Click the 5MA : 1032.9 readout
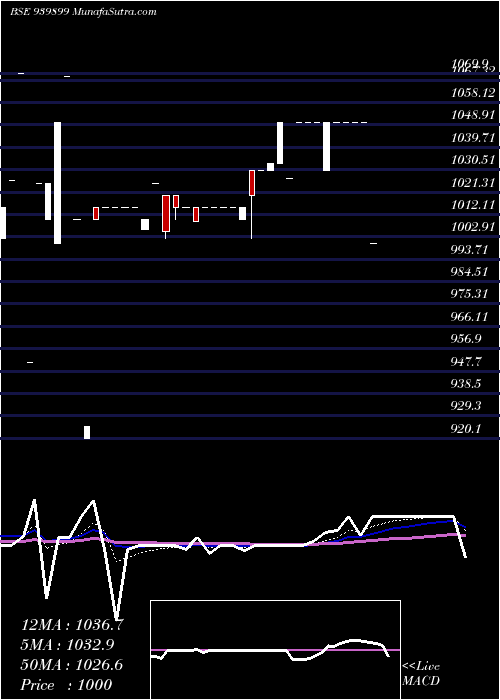500x700 pixels. (x=67, y=644)
